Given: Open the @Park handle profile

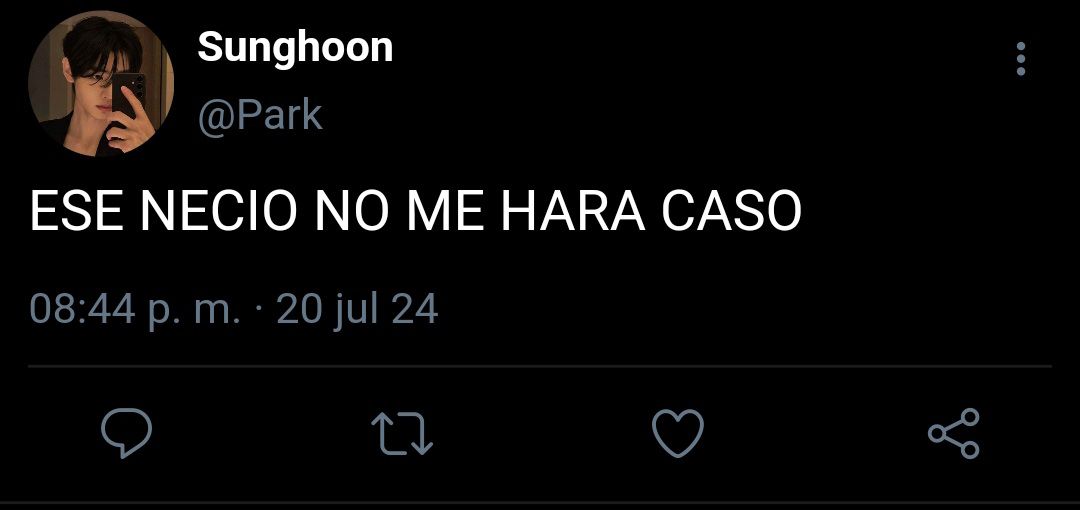Looking at the screenshot, I should 260,115.
